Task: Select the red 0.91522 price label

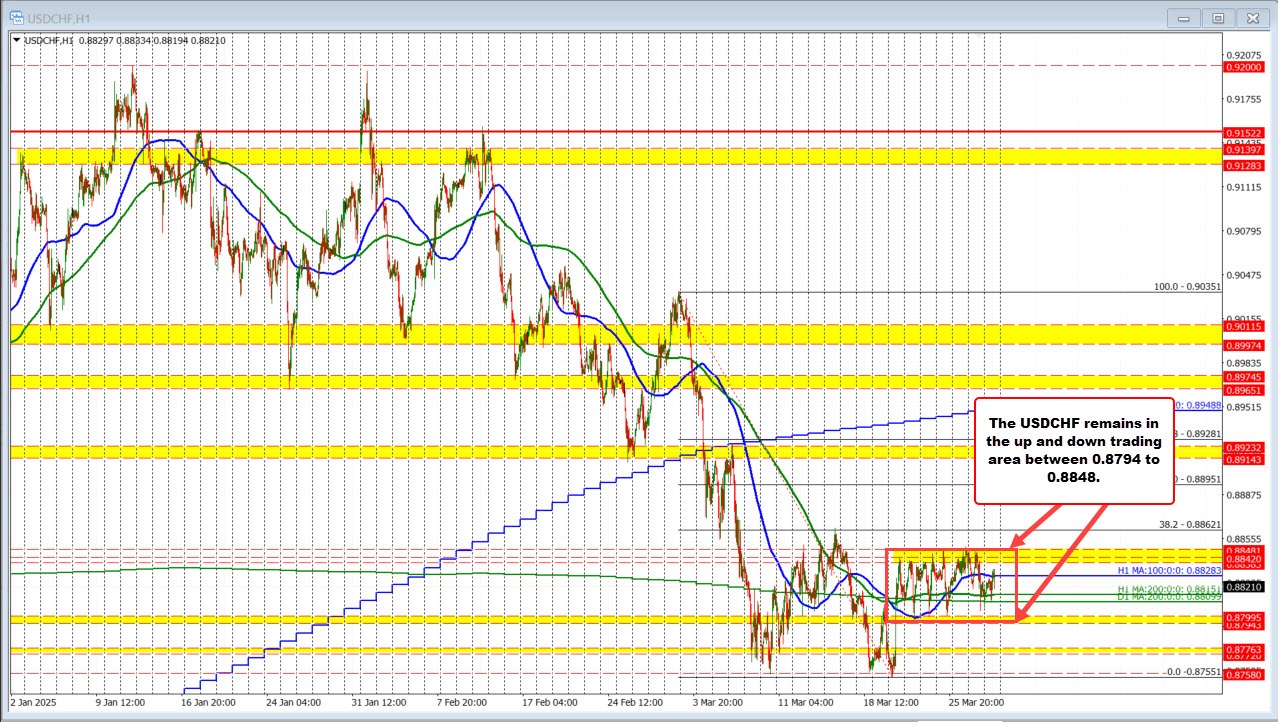Action: (1243, 132)
